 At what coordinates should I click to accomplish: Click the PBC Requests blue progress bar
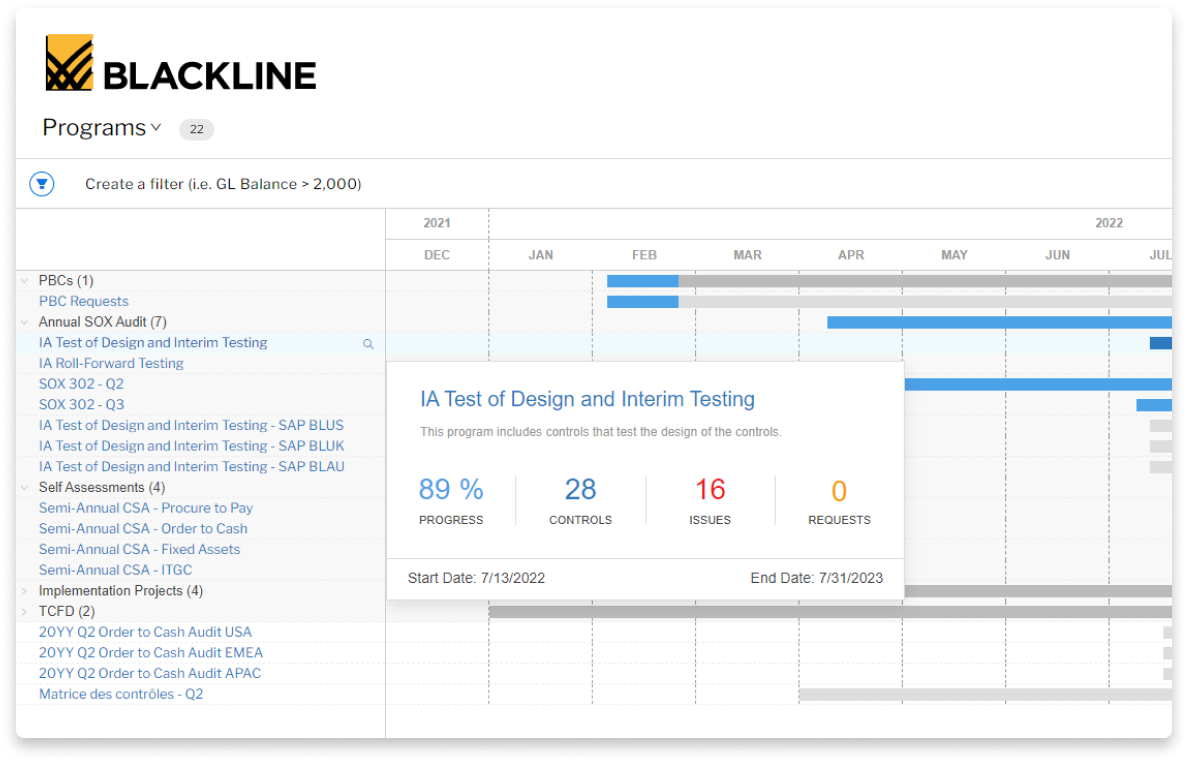[642, 302]
